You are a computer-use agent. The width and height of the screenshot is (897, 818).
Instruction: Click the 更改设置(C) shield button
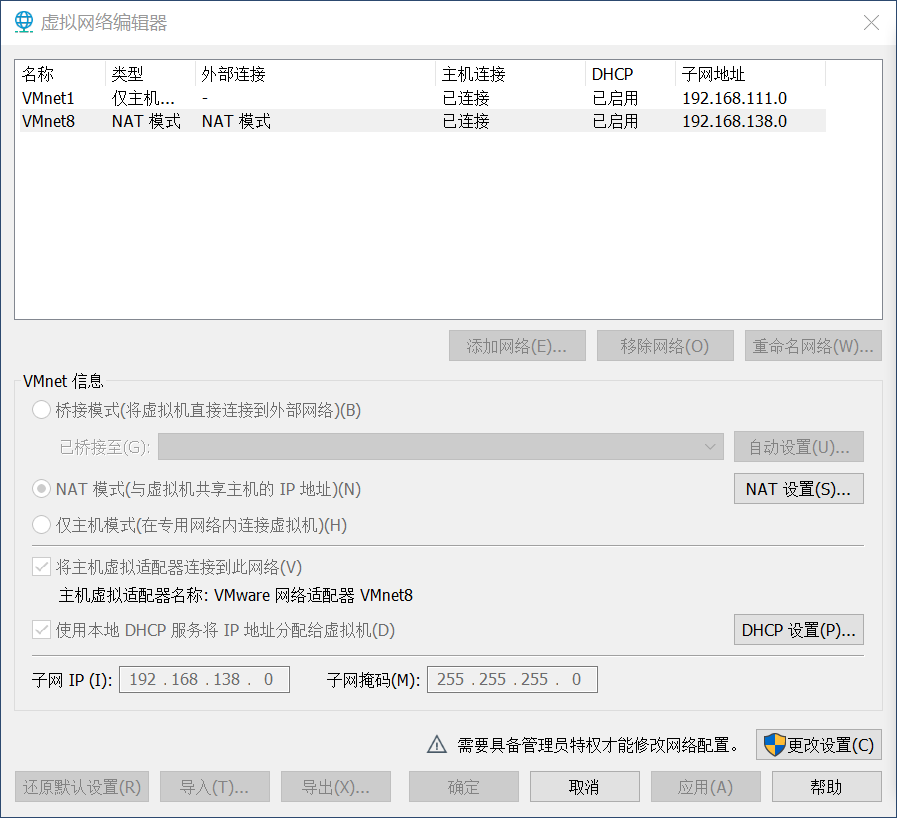819,745
